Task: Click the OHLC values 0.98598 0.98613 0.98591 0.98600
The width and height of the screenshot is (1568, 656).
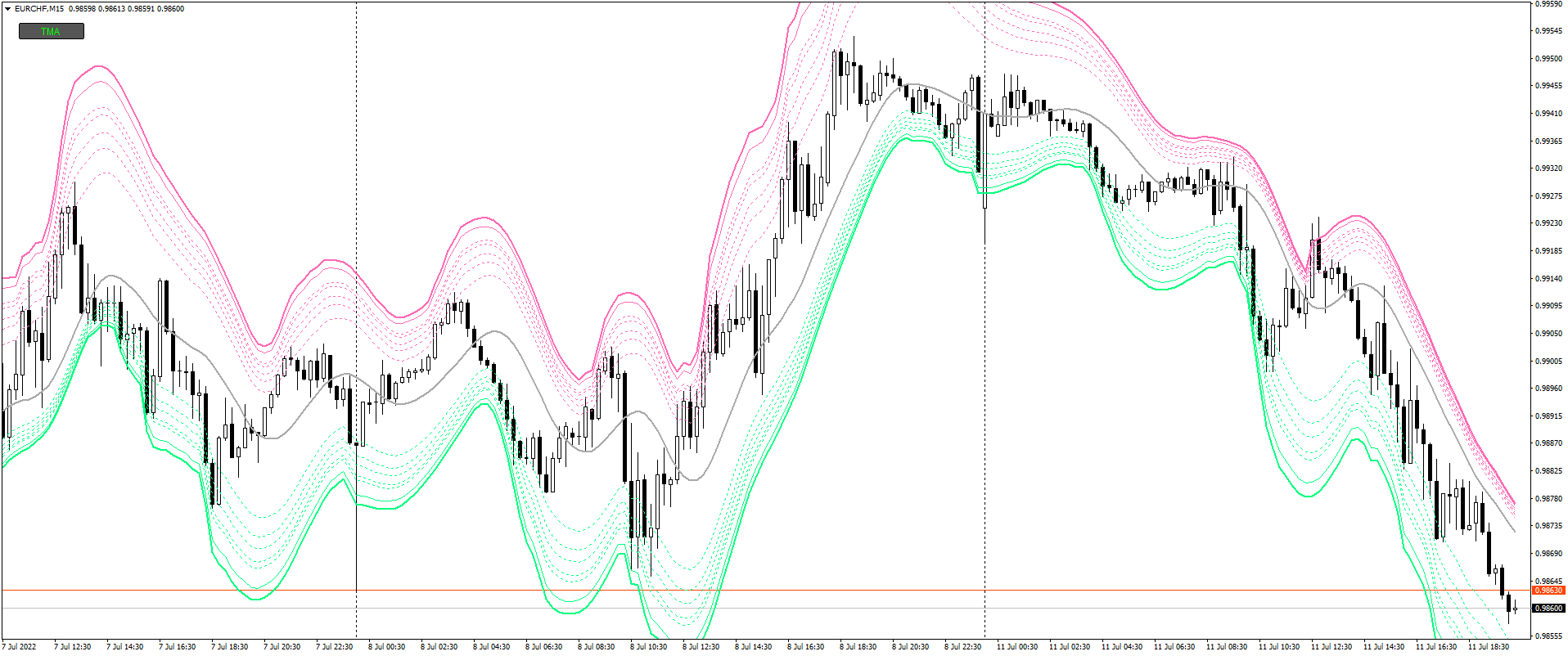Action: tap(127, 9)
